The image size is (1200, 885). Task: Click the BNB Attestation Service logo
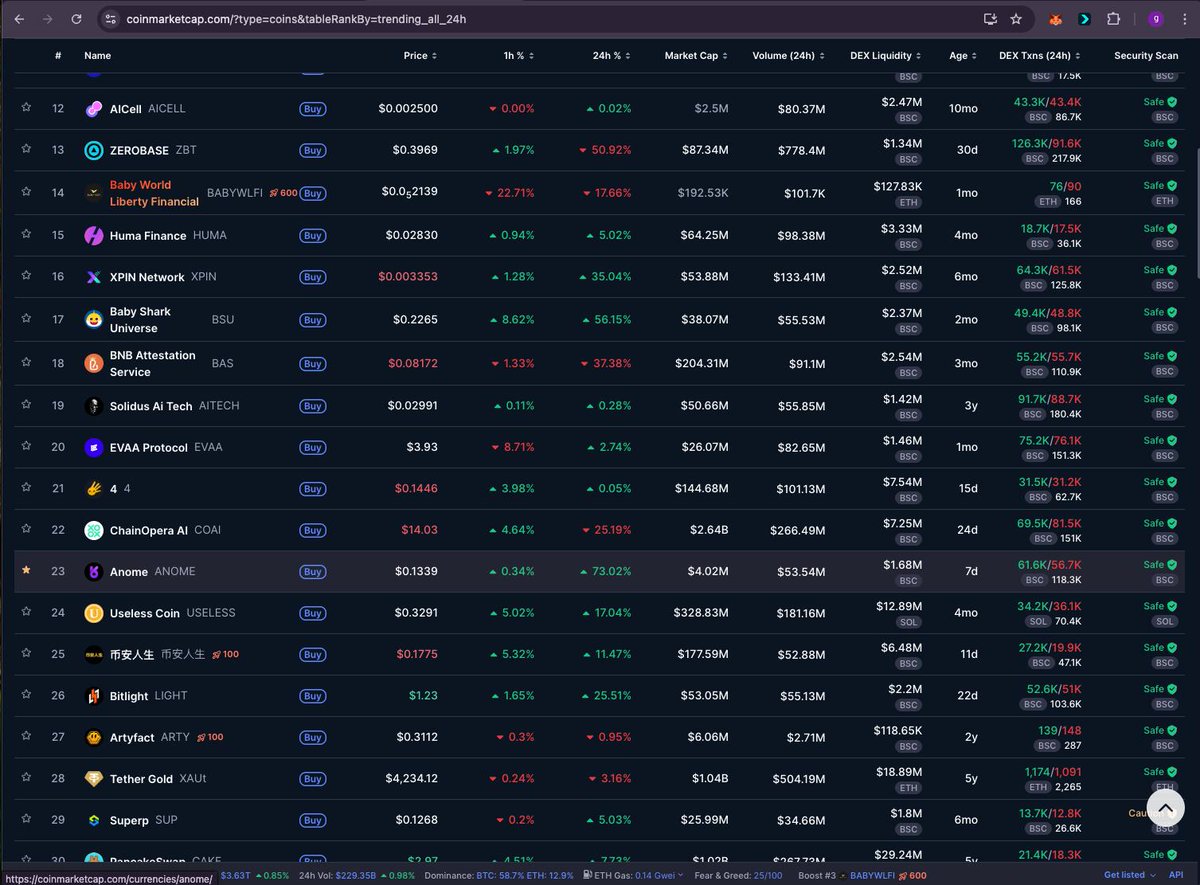coord(93,363)
